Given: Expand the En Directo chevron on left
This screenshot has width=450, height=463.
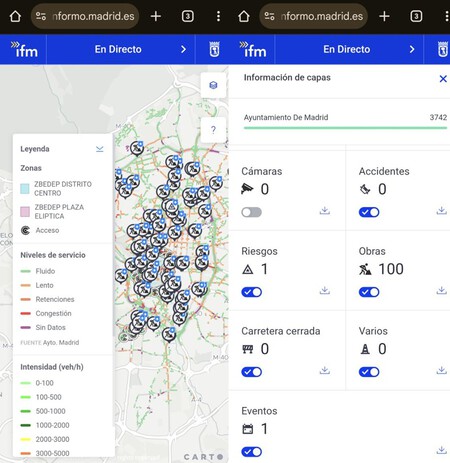Looking at the screenshot, I should click(x=183, y=50).
